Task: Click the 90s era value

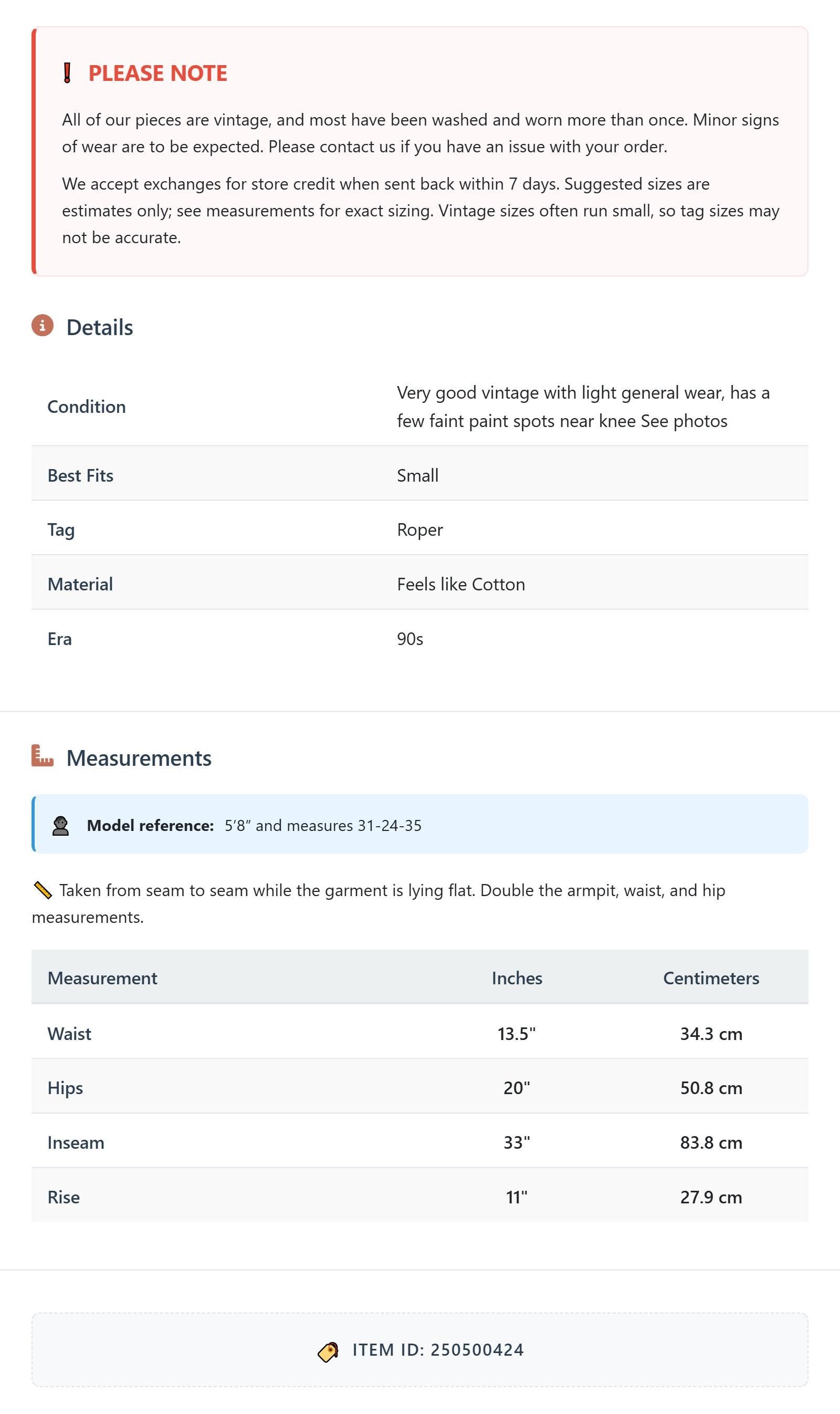Action: [x=410, y=639]
